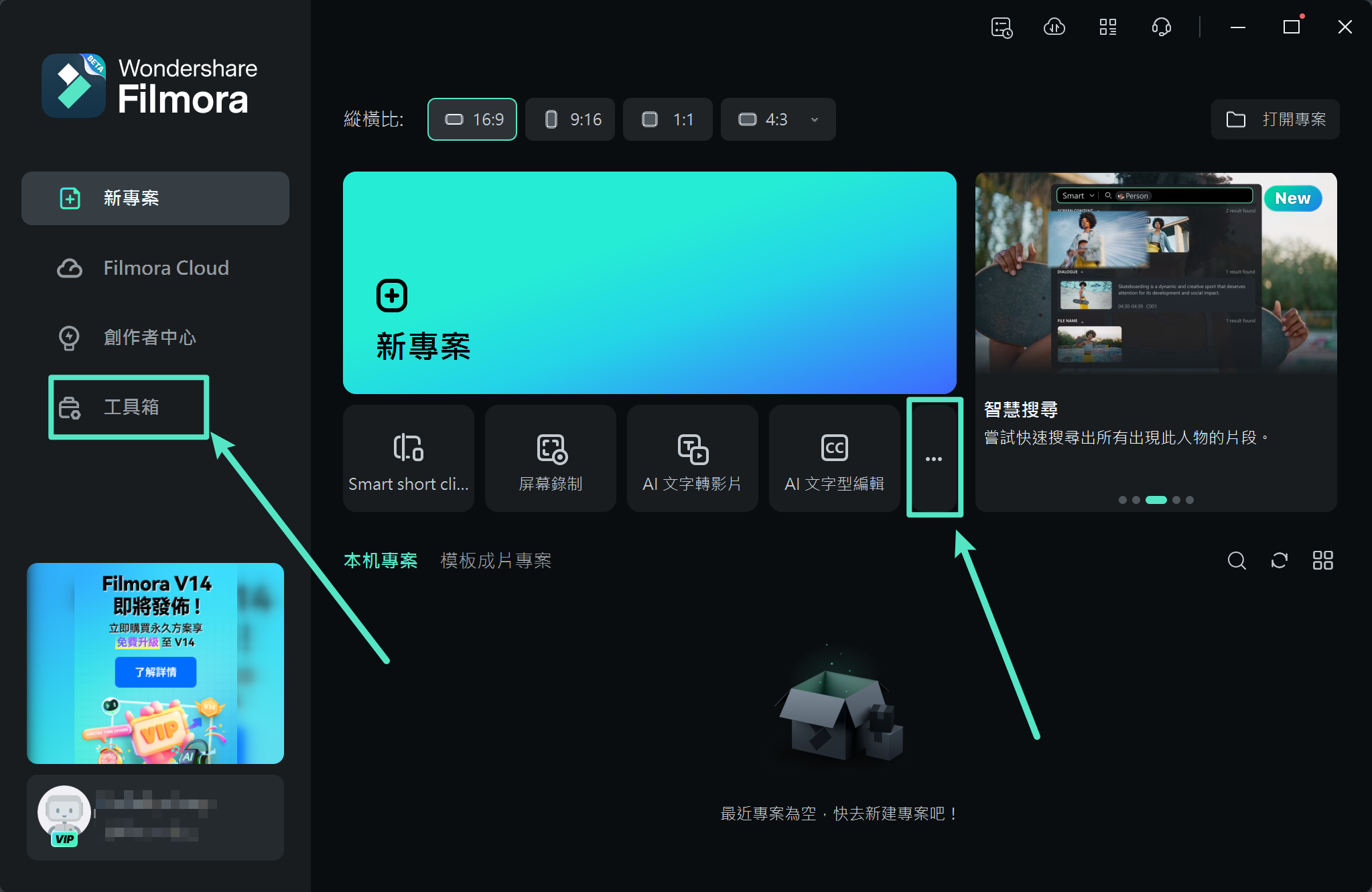Open the customer support headset icon
Screen dimensions: 1372x892
tap(1162, 27)
